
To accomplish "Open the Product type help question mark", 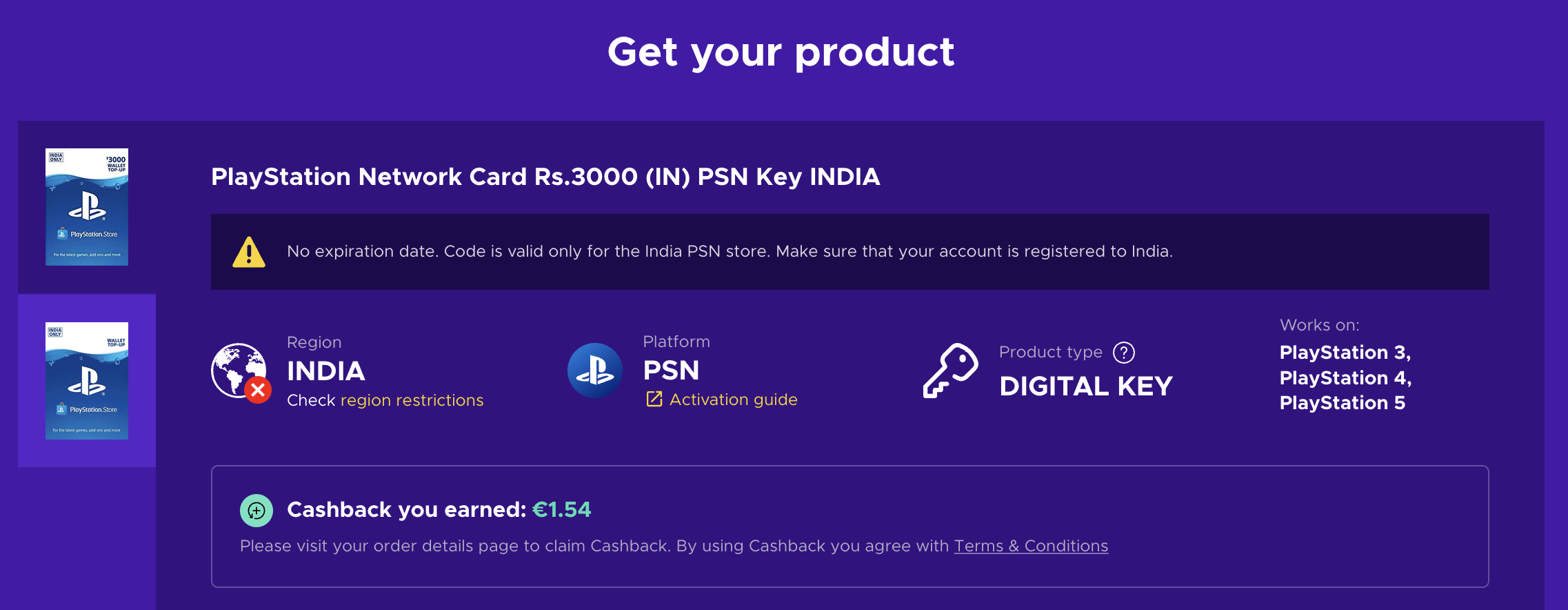I will [x=1124, y=353].
